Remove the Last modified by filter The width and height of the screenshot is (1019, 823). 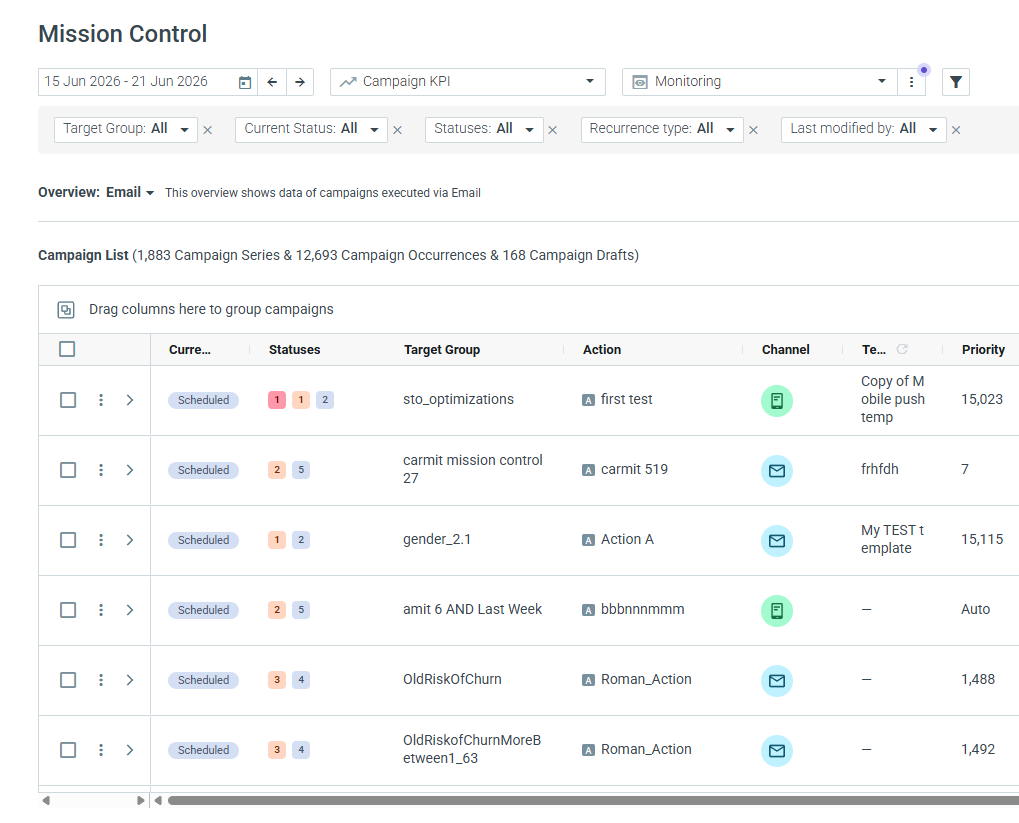(956, 130)
